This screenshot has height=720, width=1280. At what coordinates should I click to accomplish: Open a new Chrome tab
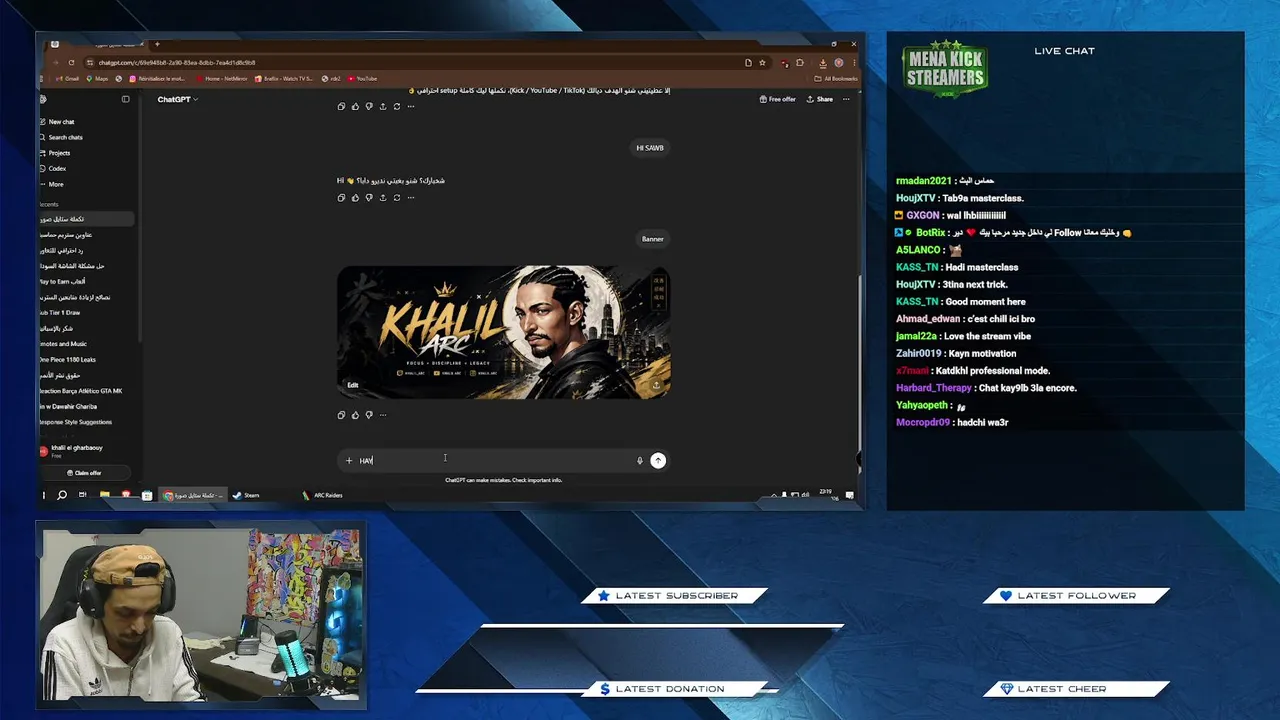pos(157,44)
